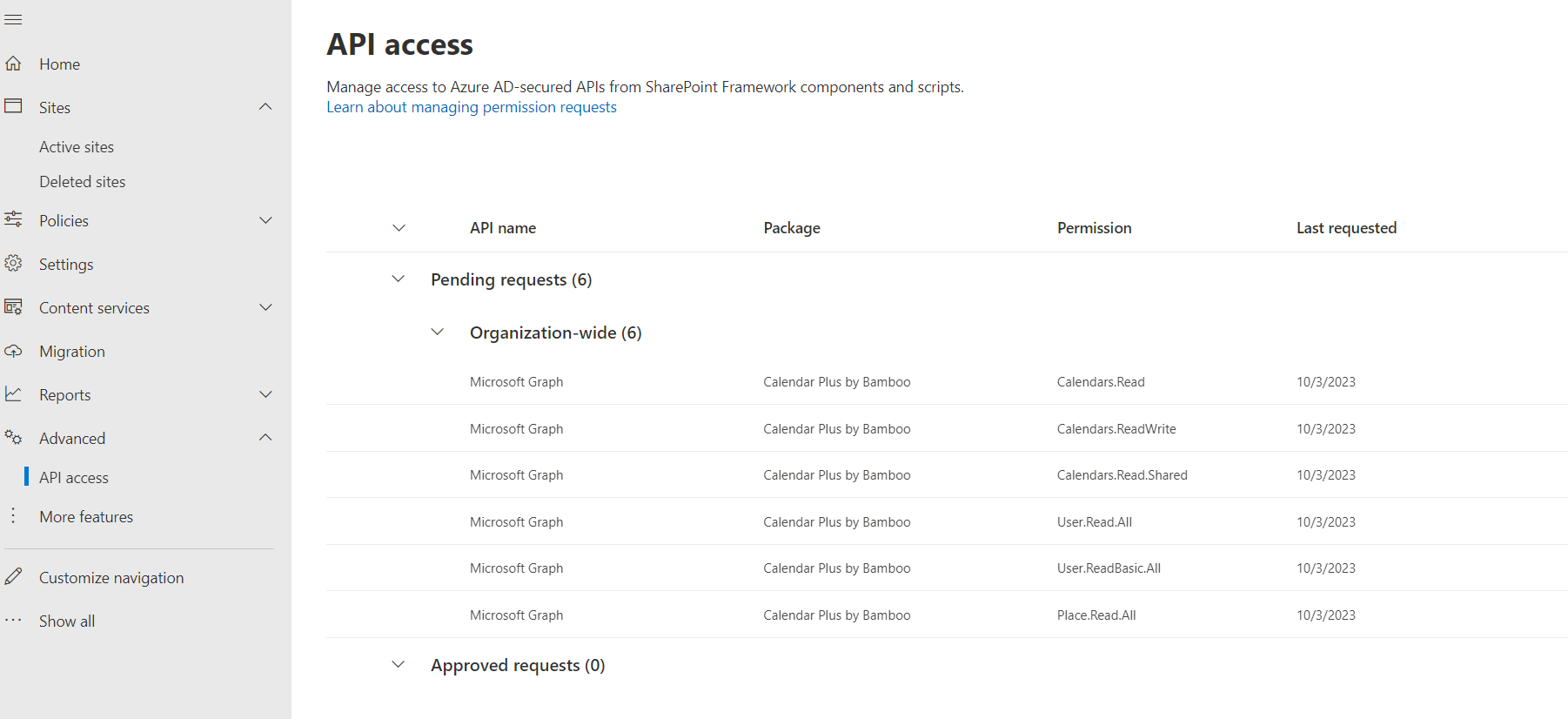Collapse the Organization-wide group

point(438,332)
